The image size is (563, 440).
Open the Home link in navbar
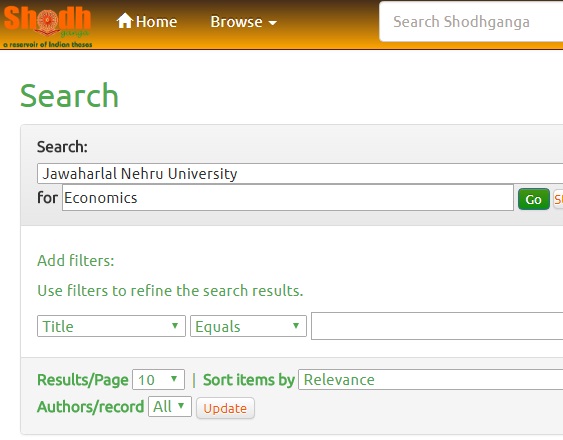[147, 22]
